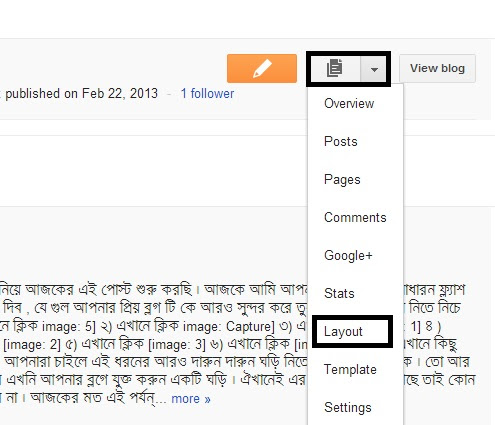
Task: Open the 1 follower link
Action: (x=207, y=94)
